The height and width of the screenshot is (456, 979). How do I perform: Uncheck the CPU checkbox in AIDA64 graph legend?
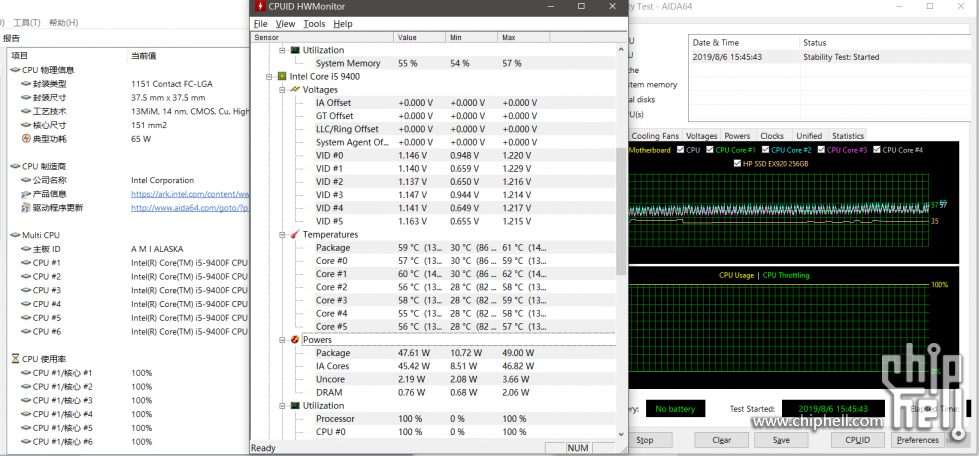680,150
